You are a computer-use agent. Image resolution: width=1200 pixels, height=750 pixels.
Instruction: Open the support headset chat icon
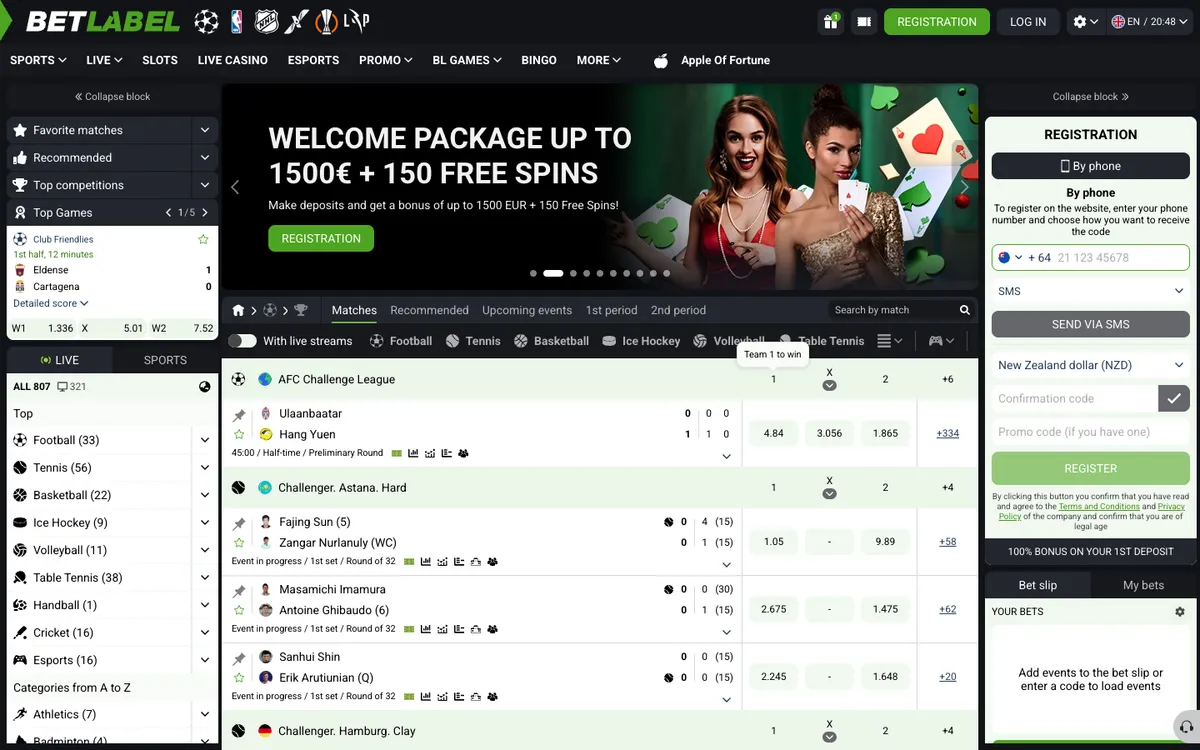1186,727
